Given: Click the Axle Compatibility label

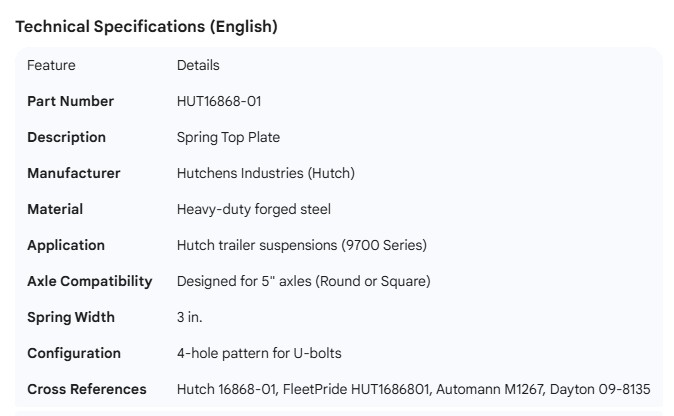Looking at the screenshot, I should tap(89, 281).
